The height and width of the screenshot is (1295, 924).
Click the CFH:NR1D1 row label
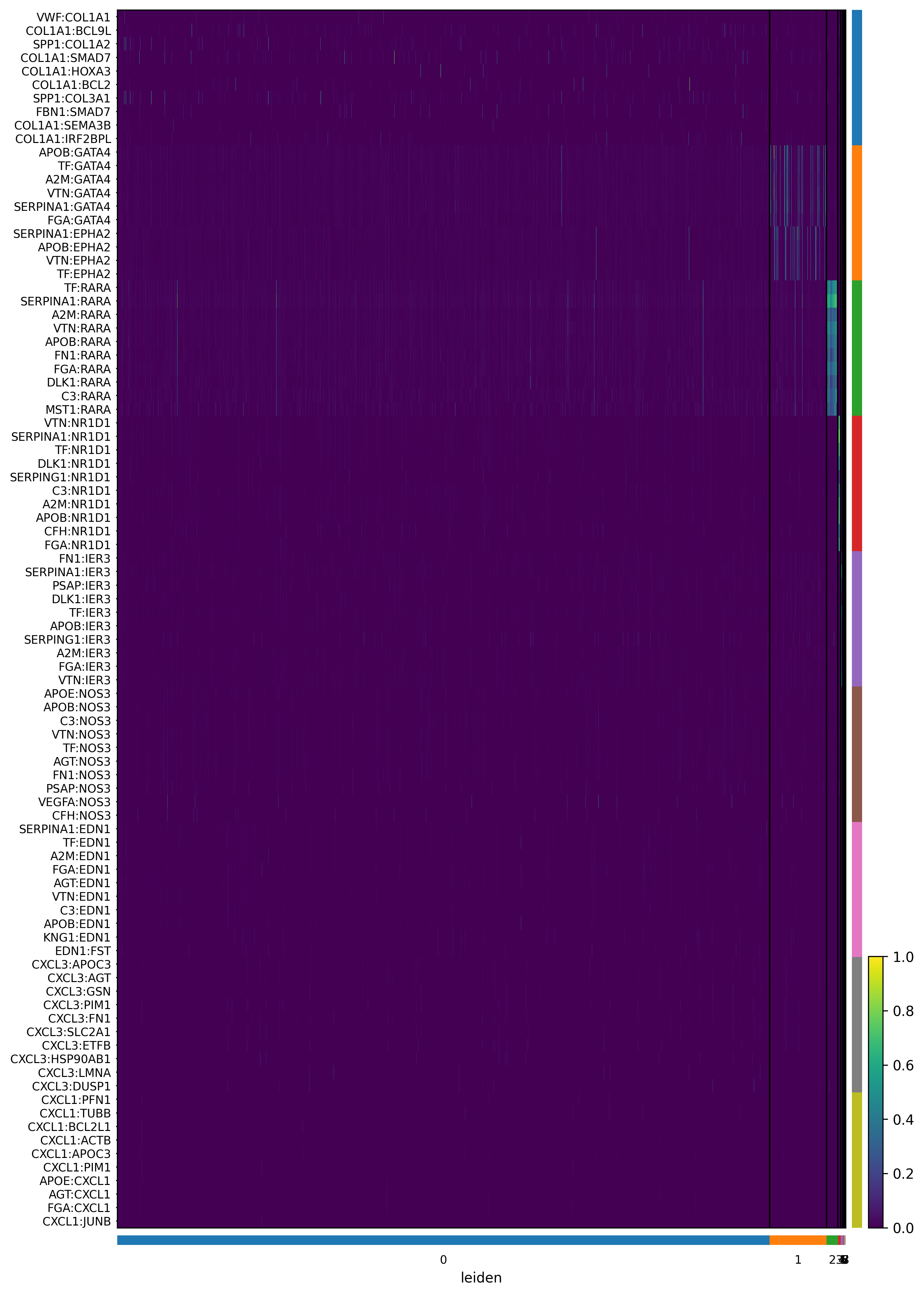point(77,531)
